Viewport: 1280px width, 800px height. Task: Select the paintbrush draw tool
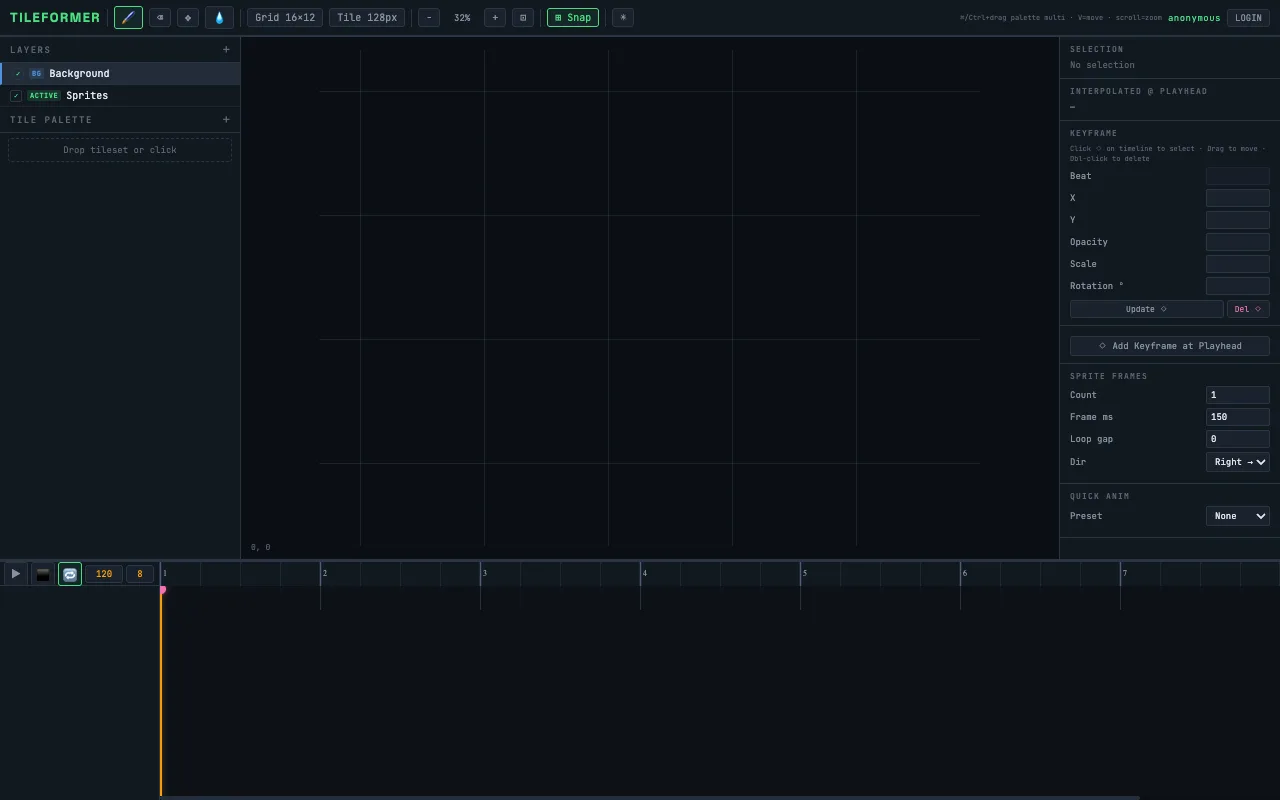tap(128, 17)
